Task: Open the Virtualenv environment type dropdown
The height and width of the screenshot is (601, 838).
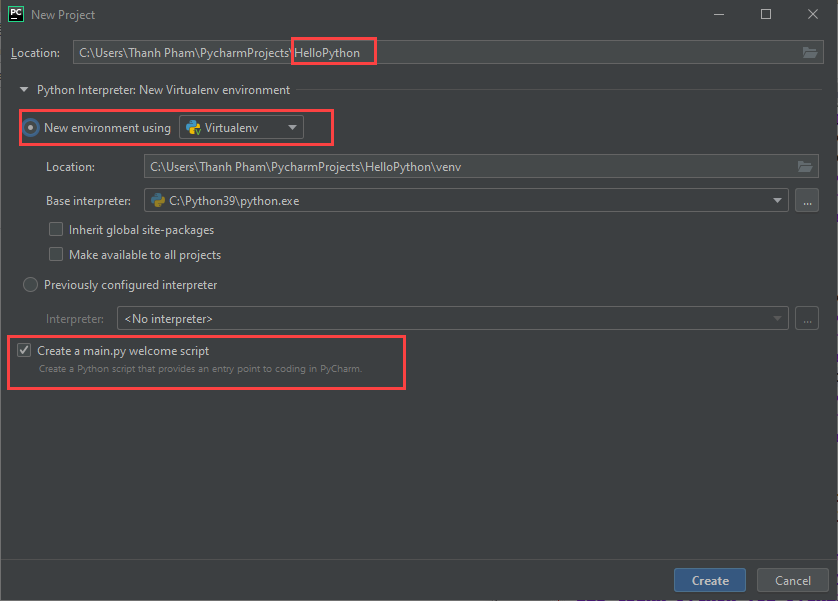Action: [242, 127]
